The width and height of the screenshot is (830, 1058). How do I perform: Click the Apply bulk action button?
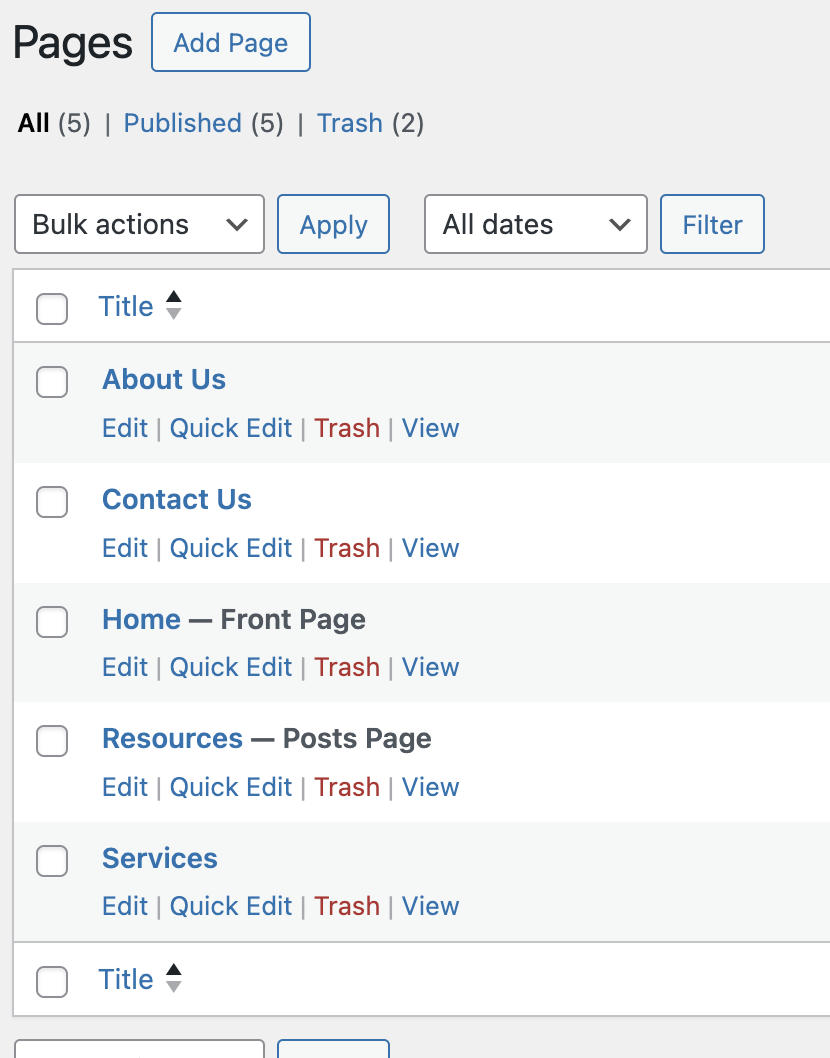tap(333, 224)
